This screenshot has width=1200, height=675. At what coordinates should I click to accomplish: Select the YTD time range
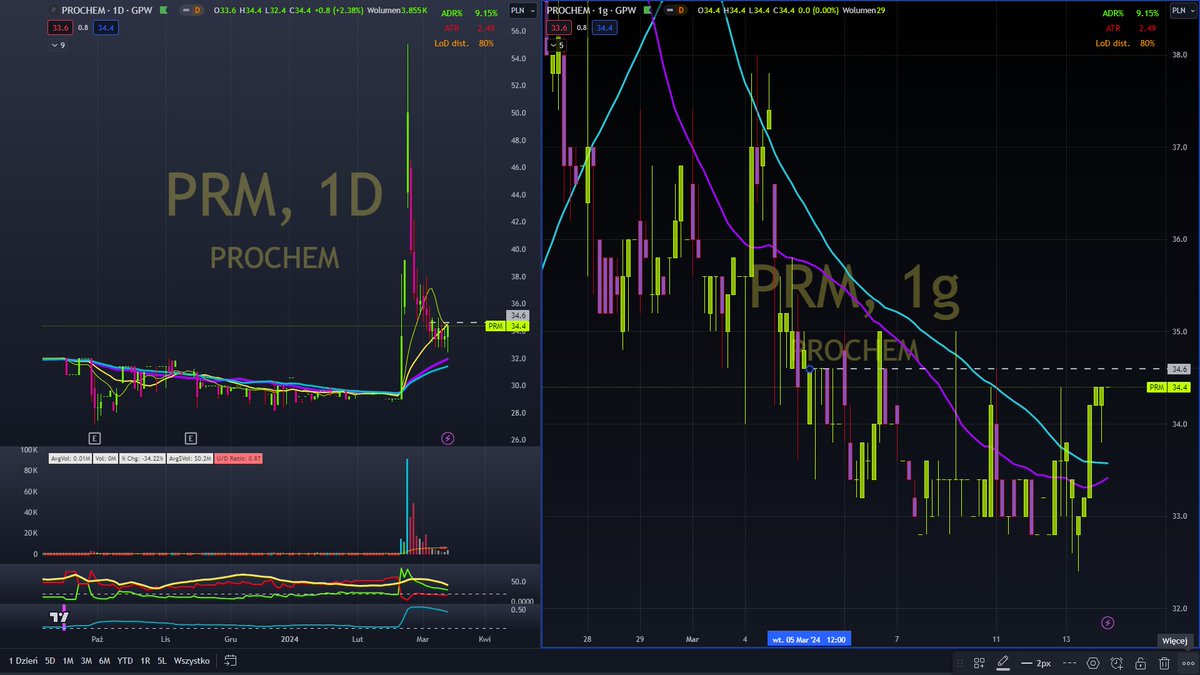click(x=125, y=661)
